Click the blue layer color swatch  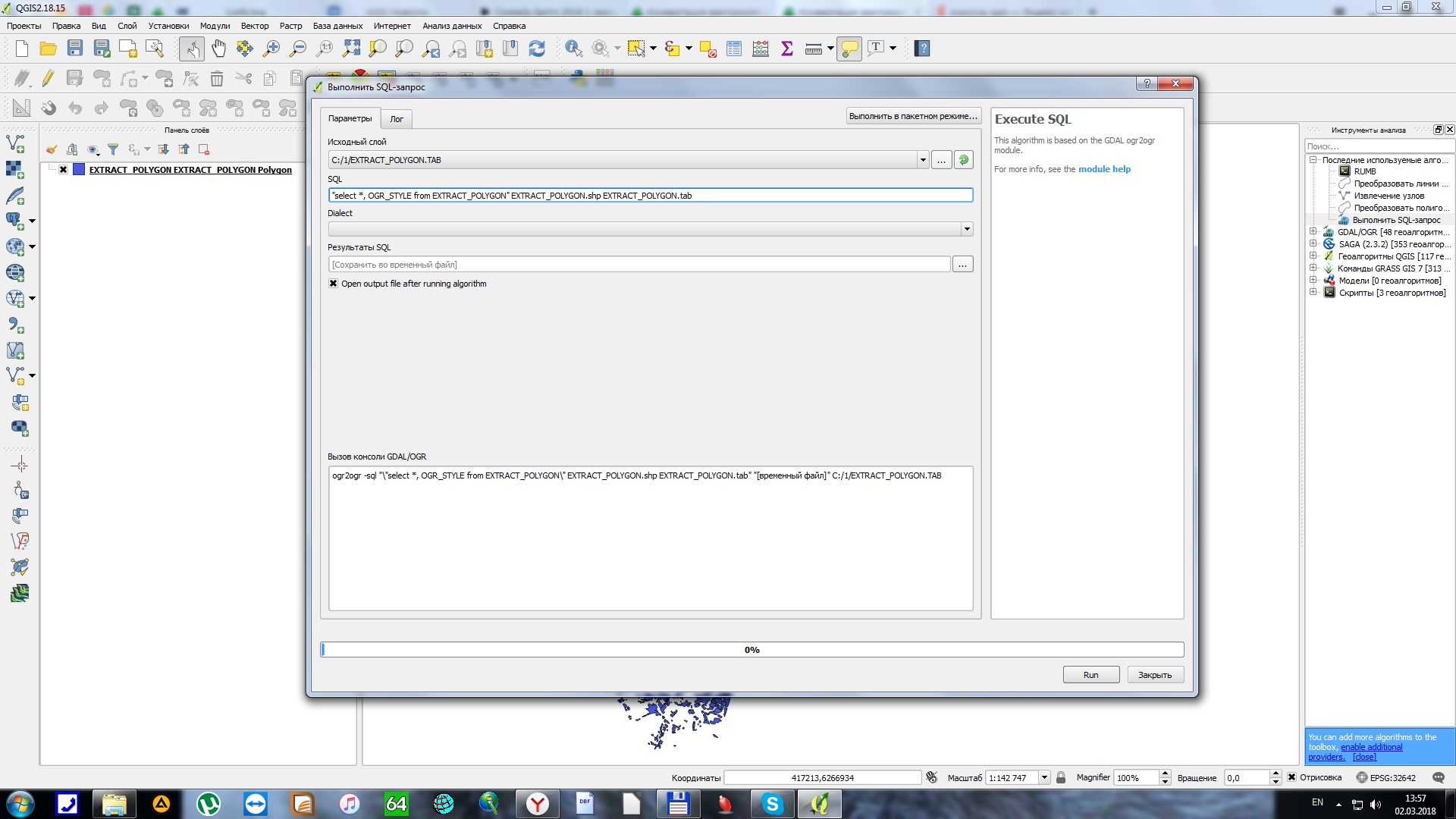[x=79, y=170]
